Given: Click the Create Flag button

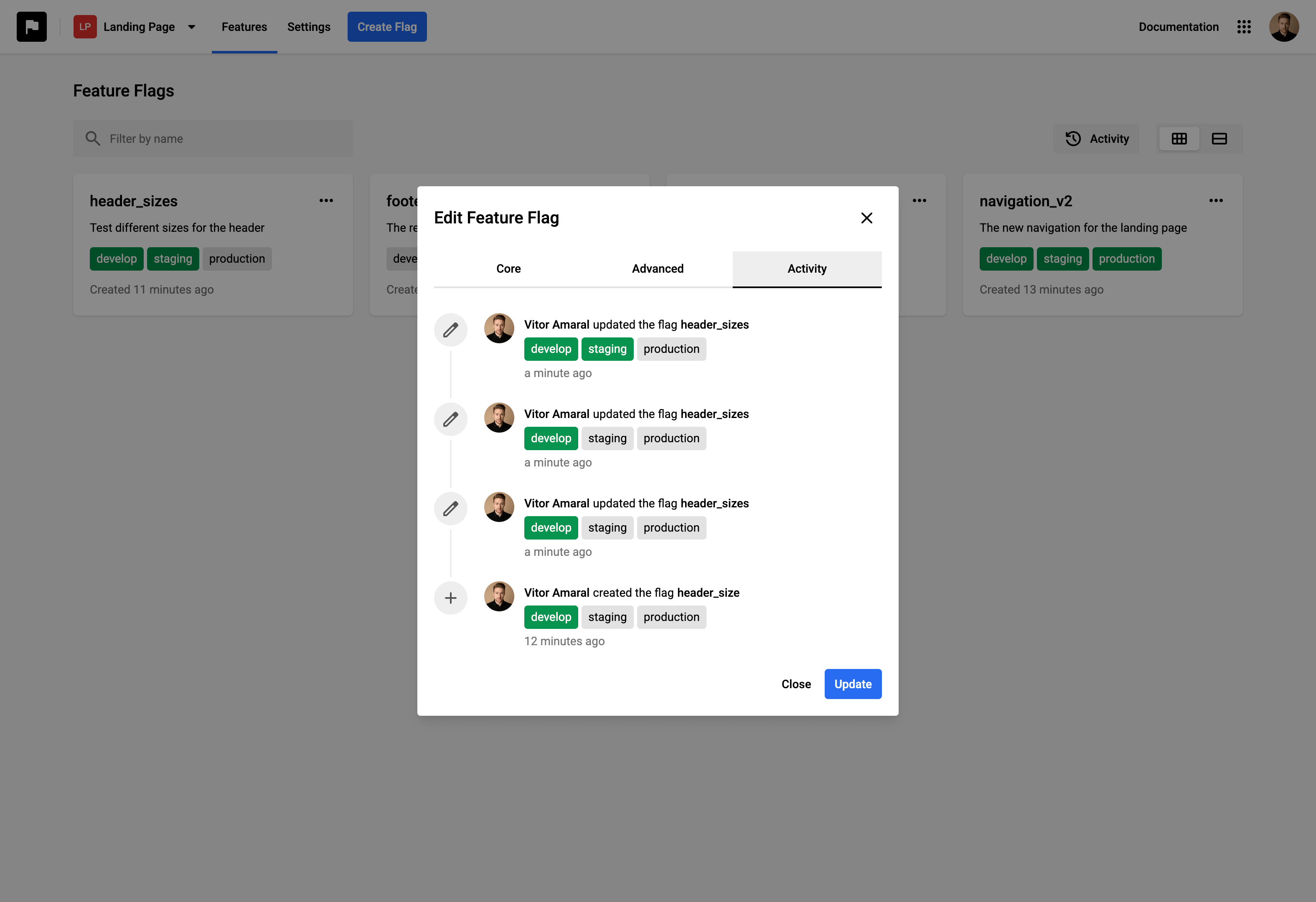Looking at the screenshot, I should [387, 26].
